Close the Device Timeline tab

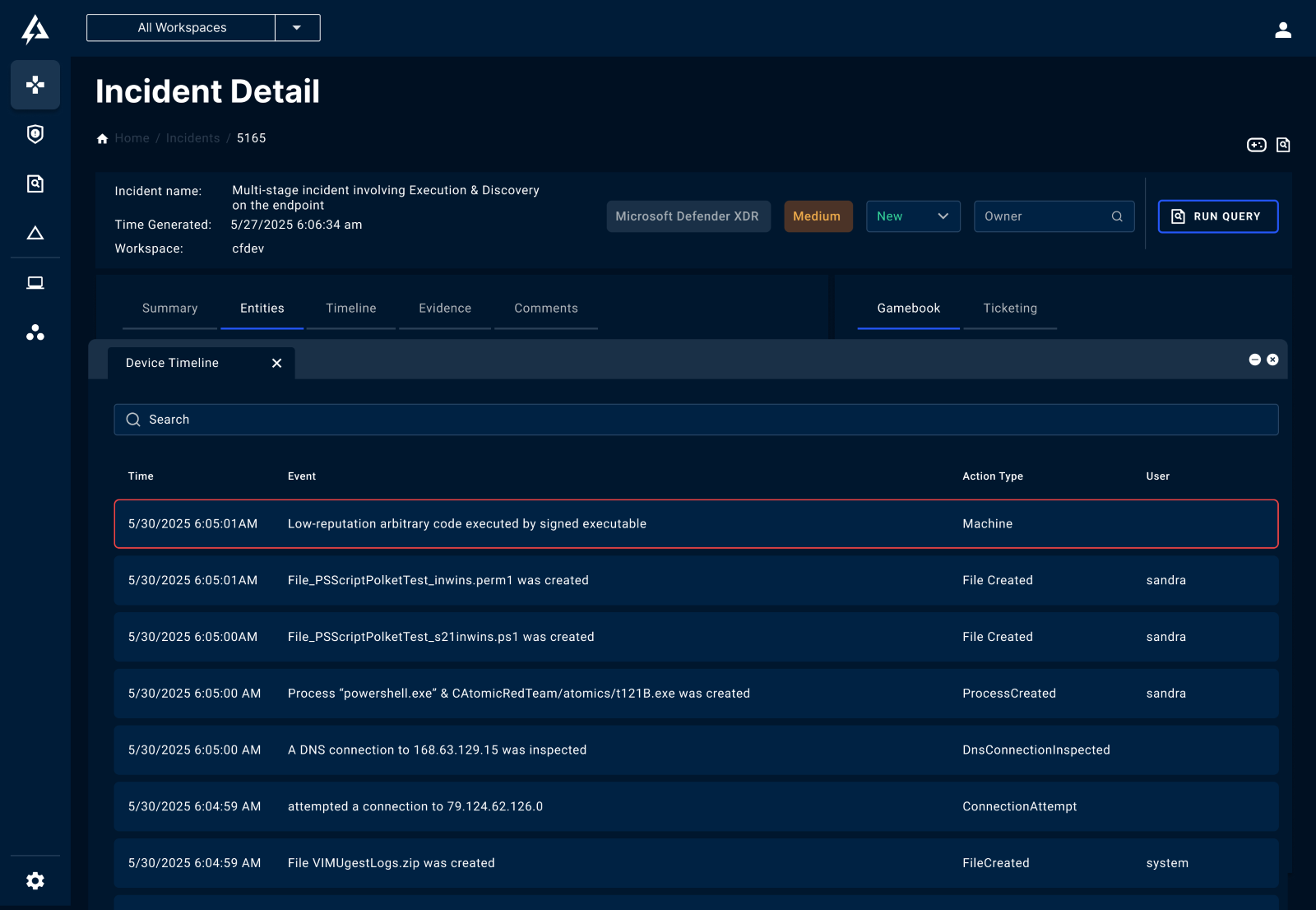(276, 363)
